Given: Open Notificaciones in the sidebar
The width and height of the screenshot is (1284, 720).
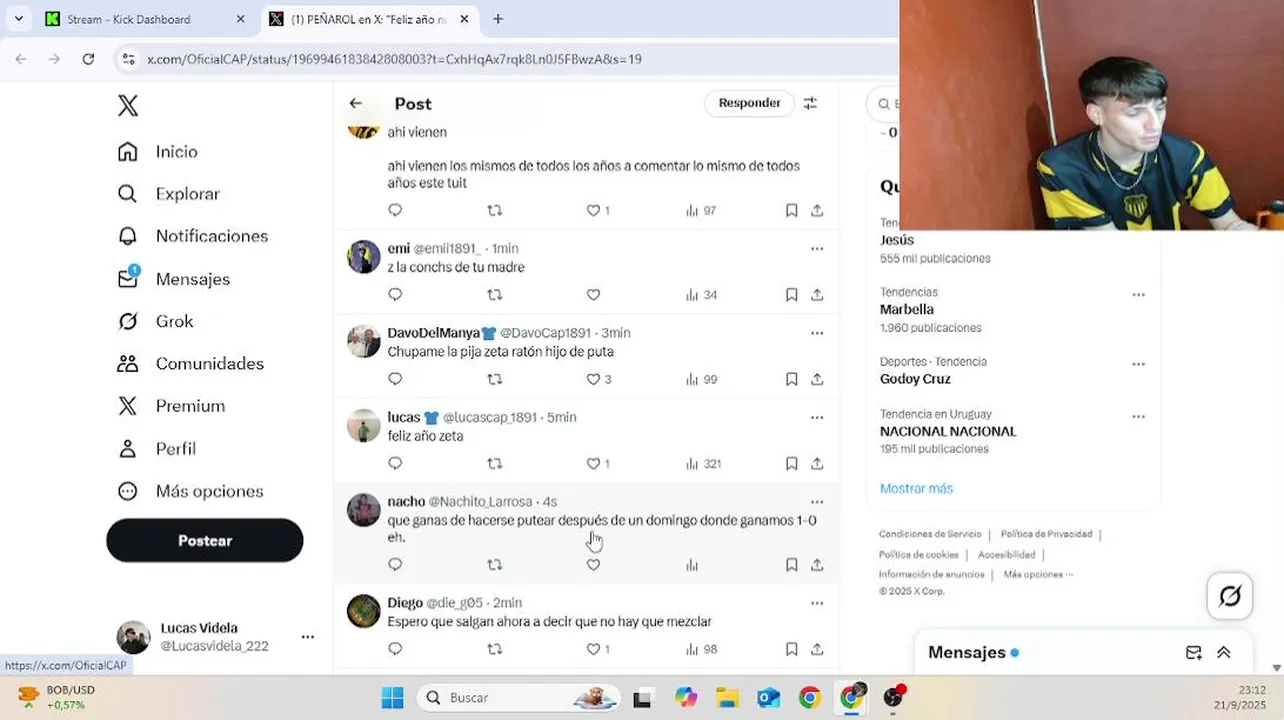Looking at the screenshot, I should click(x=192, y=236).
